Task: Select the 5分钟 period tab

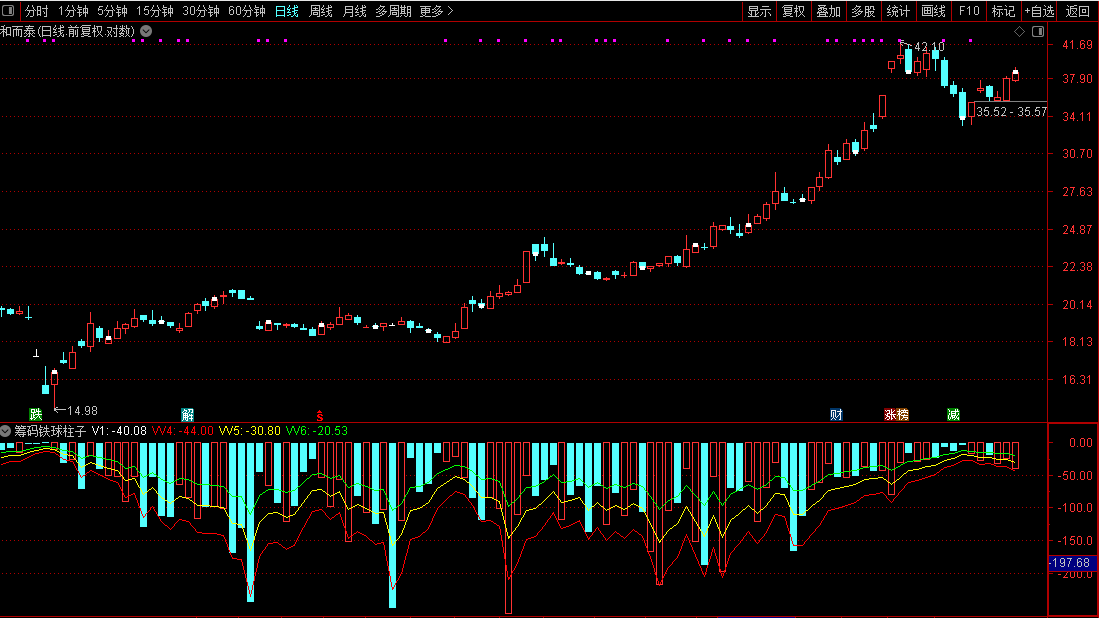Action: (x=112, y=11)
